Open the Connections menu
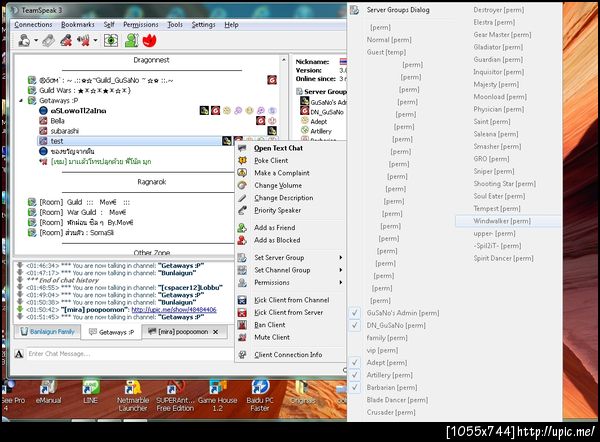600x442 pixels. (33, 24)
